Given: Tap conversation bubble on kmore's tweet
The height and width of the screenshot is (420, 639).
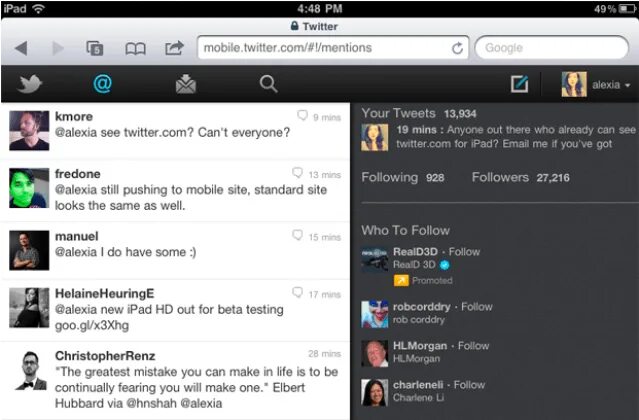Looking at the screenshot, I should point(302,116).
